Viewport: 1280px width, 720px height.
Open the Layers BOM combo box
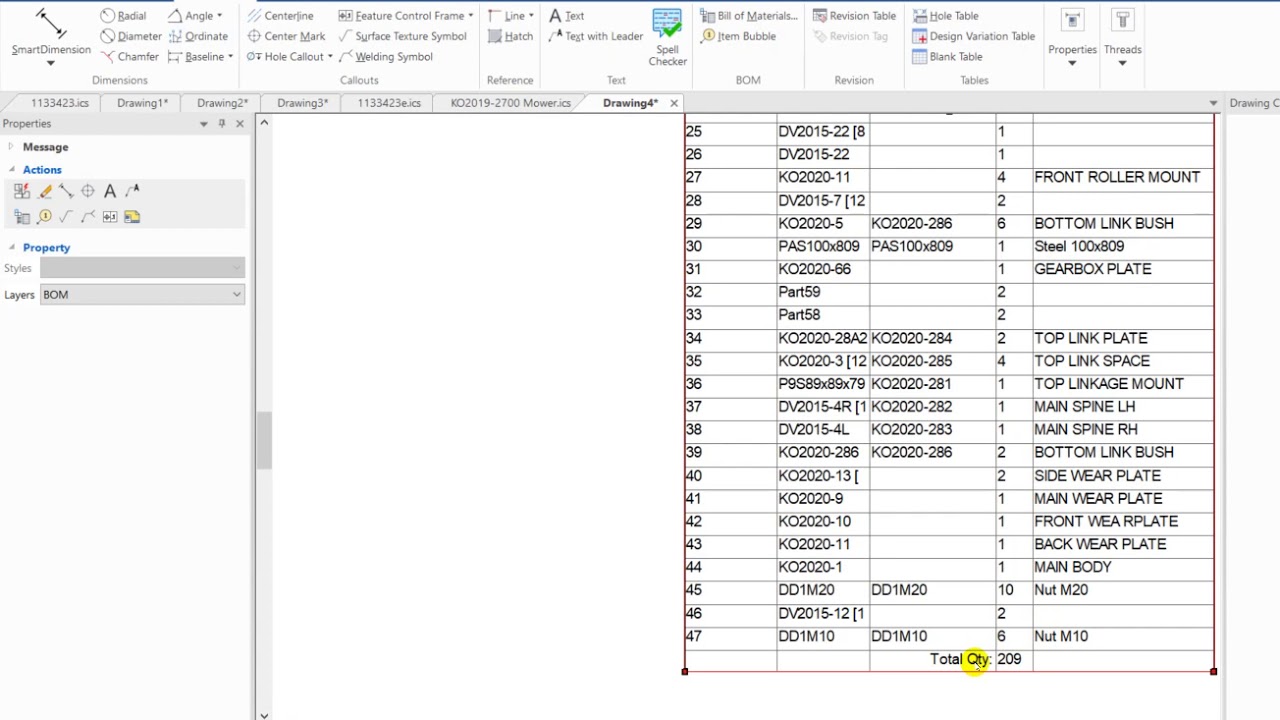click(x=142, y=294)
